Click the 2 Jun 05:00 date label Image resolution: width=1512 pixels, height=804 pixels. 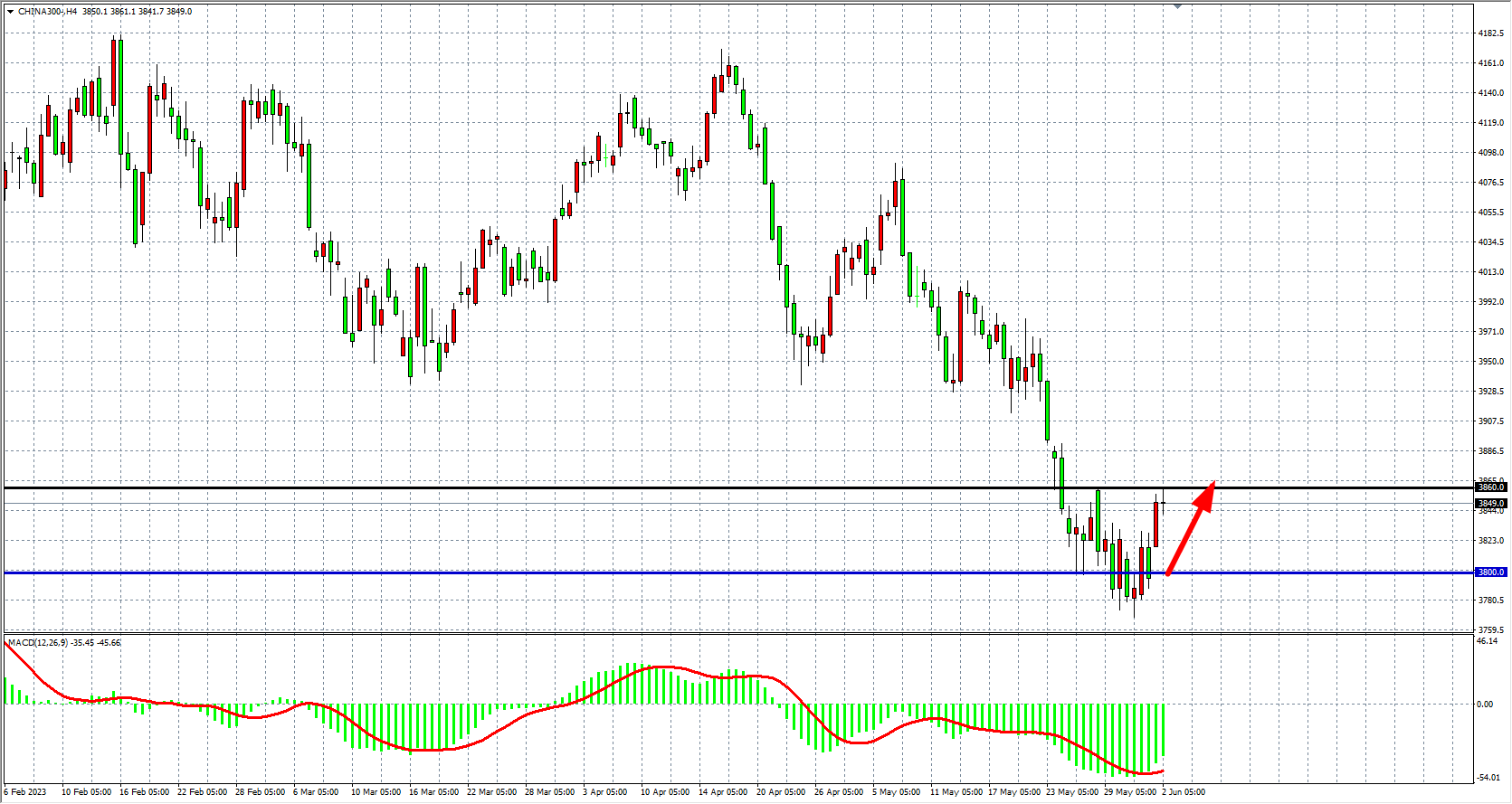(1184, 792)
